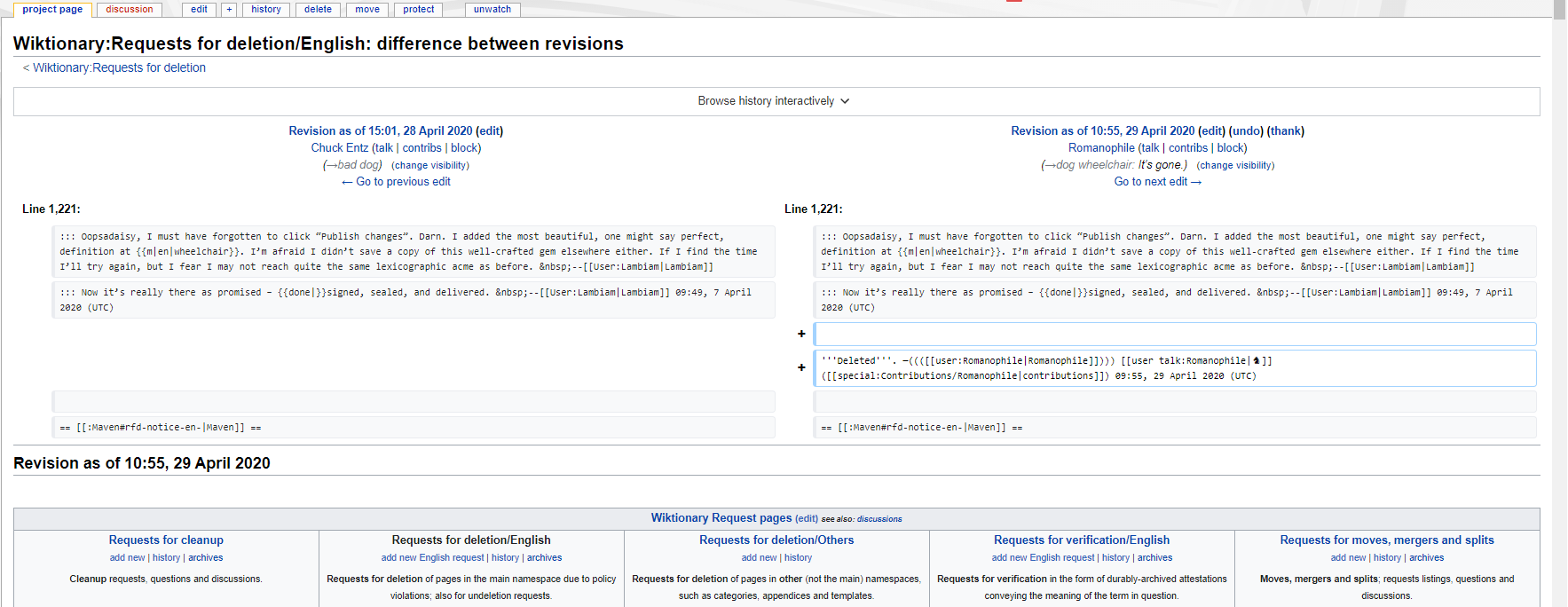Image resolution: width=1568 pixels, height=607 pixels.
Task: Block user Romanophile
Action: (1231, 148)
